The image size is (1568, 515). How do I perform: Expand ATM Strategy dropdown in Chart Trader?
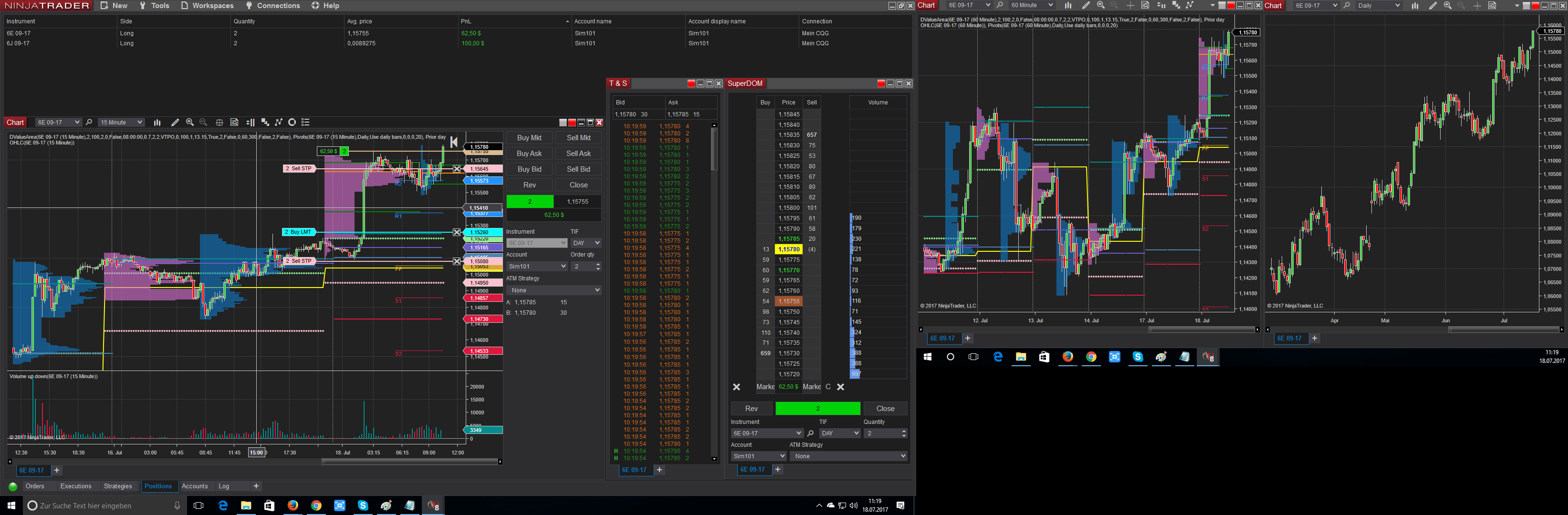pos(554,290)
